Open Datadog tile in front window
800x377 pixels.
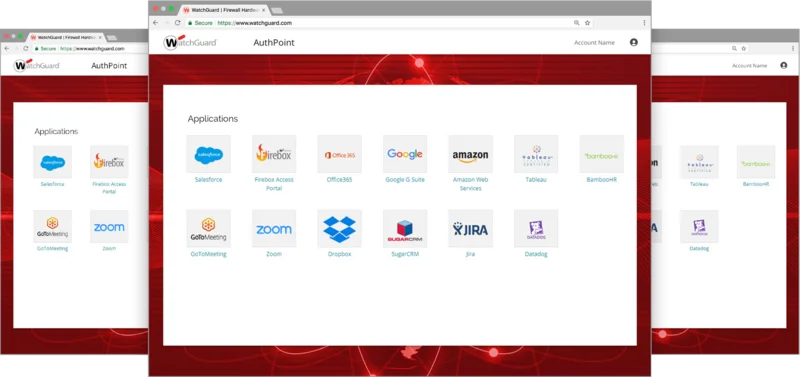pos(536,229)
